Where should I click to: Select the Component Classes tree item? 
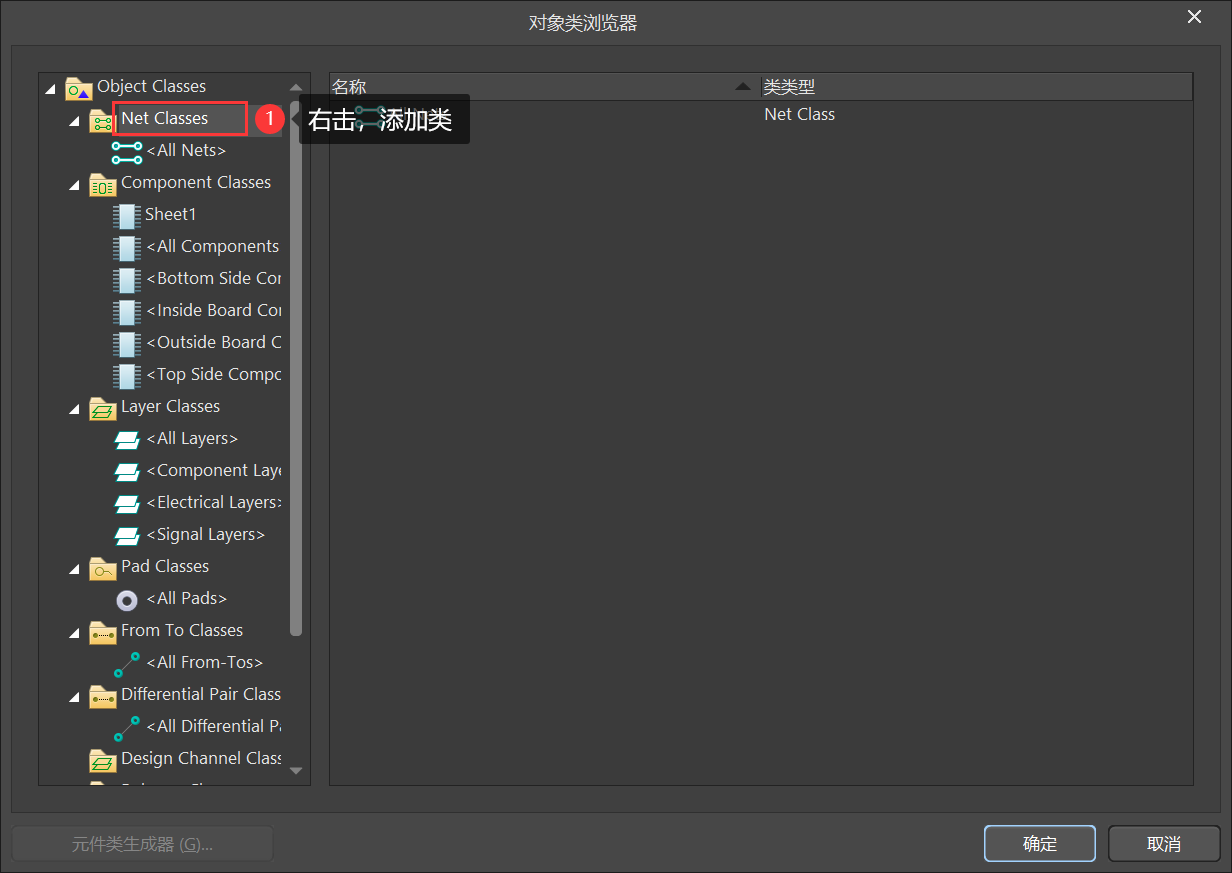(x=196, y=182)
